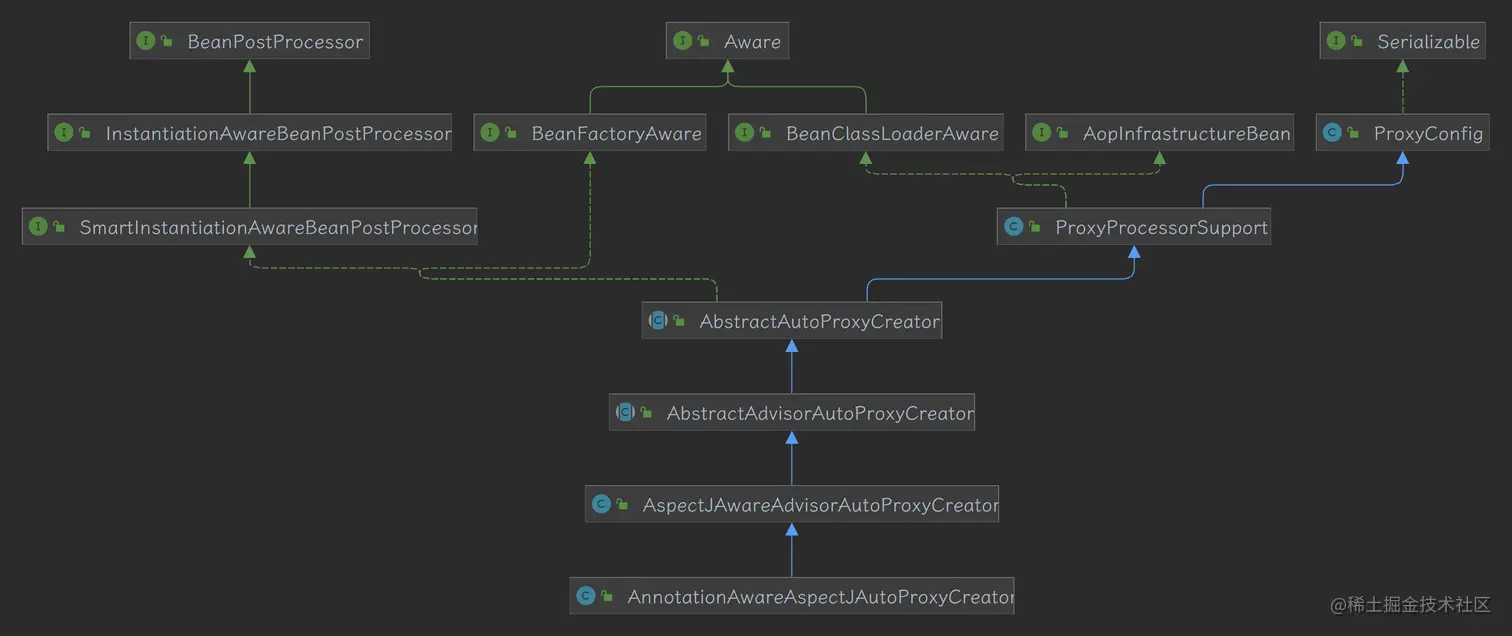Click the class icon of AnnotationAwareAspectJAutoProxyCreator
Viewport: 1512px width, 636px height.
coord(586,596)
